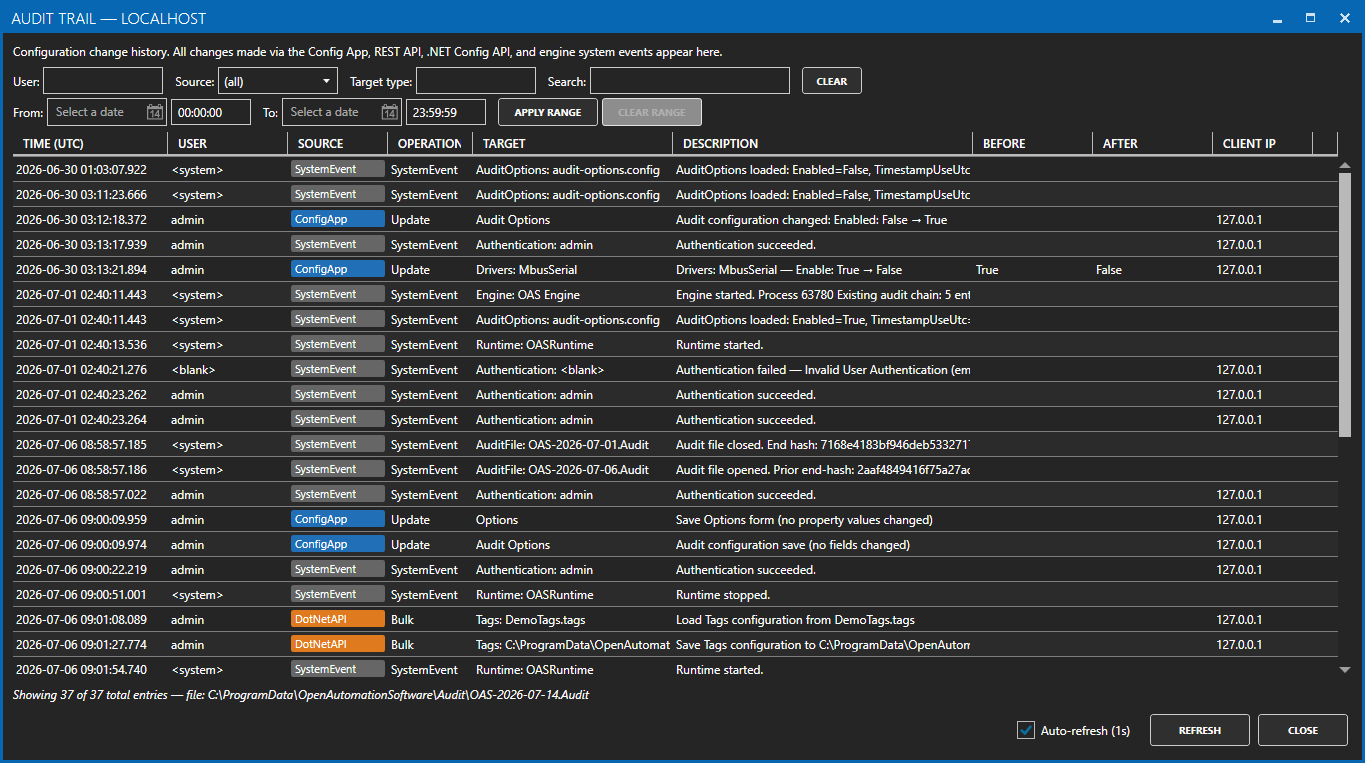Sort by DESCRIPTION column header
The width and height of the screenshot is (1365, 763).
821,144
